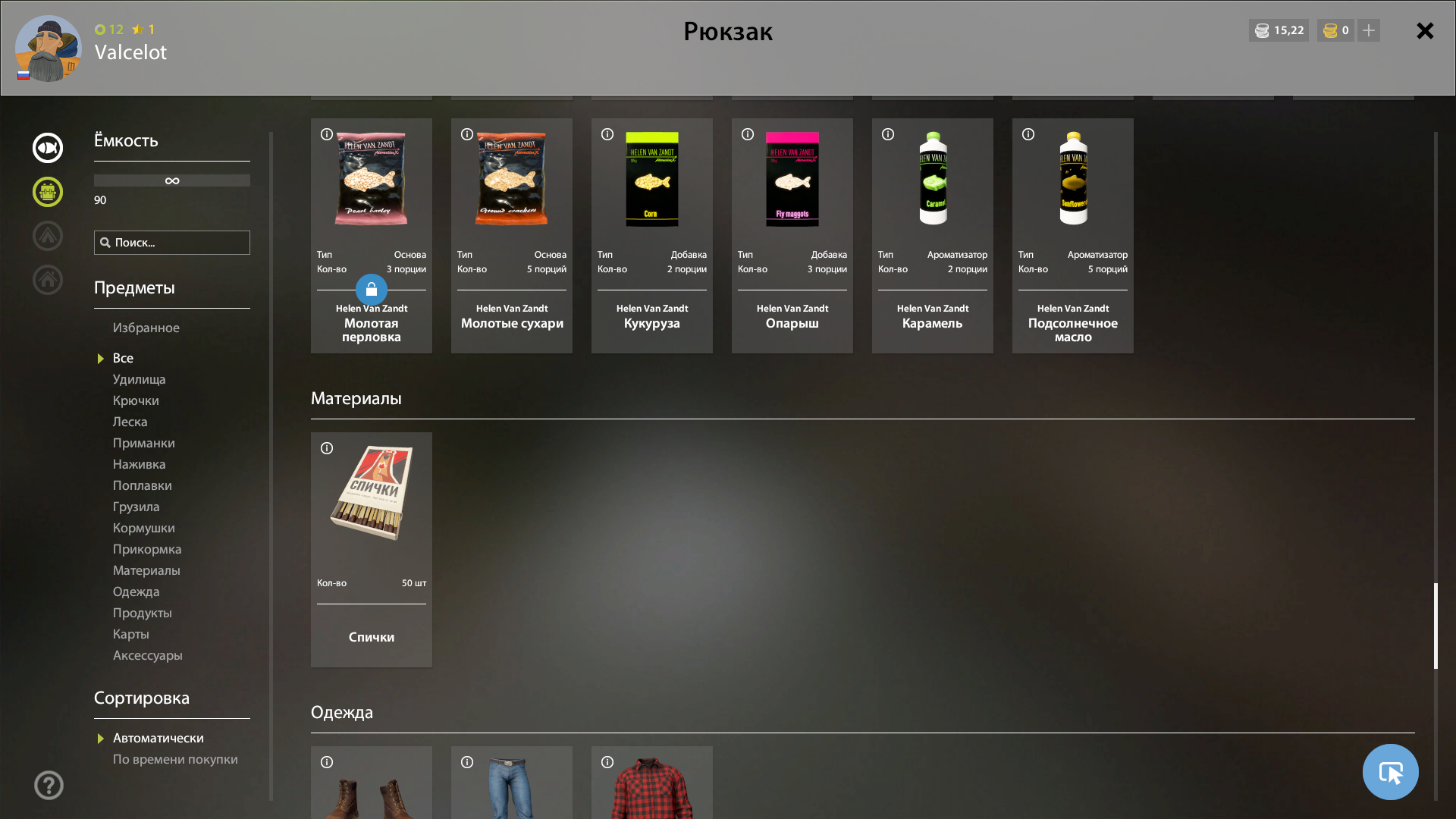Image resolution: width=1456 pixels, height=819 pixels.
Task: Open the Valcelot player profile avatar
Action: point(49,49)
